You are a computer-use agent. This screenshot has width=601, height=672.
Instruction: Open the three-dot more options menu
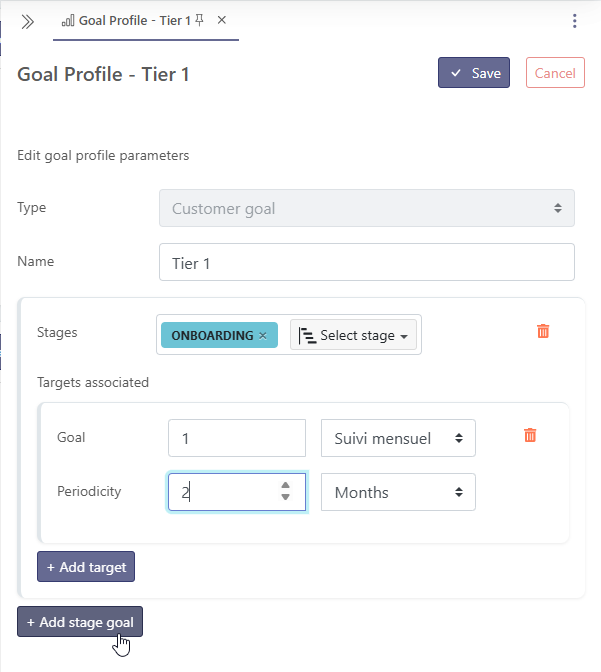tap(574, 21)
